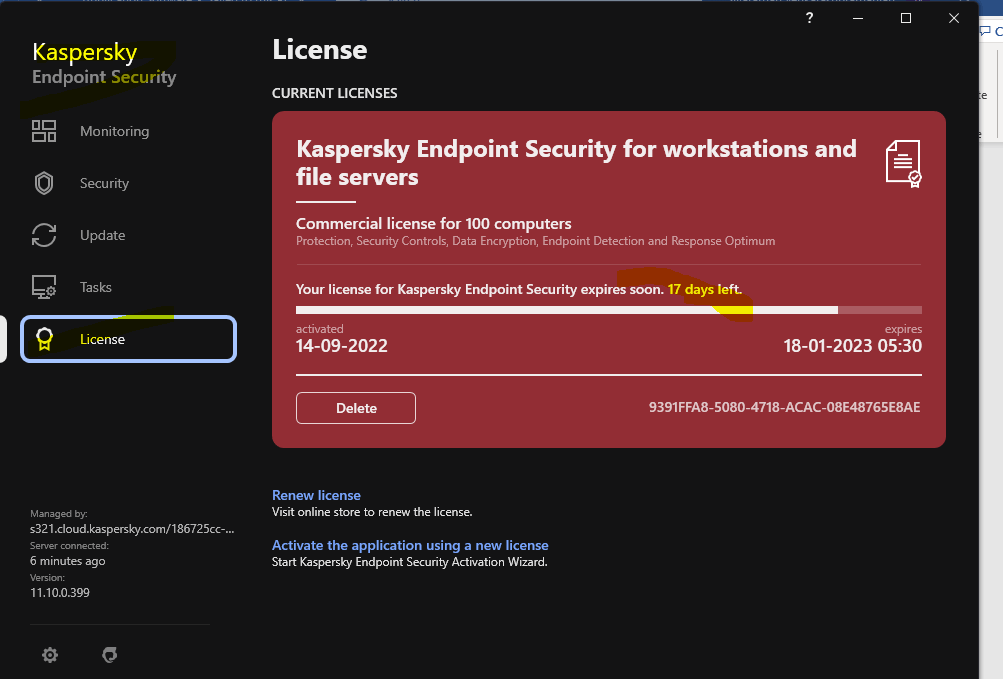Viewport: 1003px width, 679px height.
Task: Open the Tasks monitor icon
Action: click(x=44, y=287)
